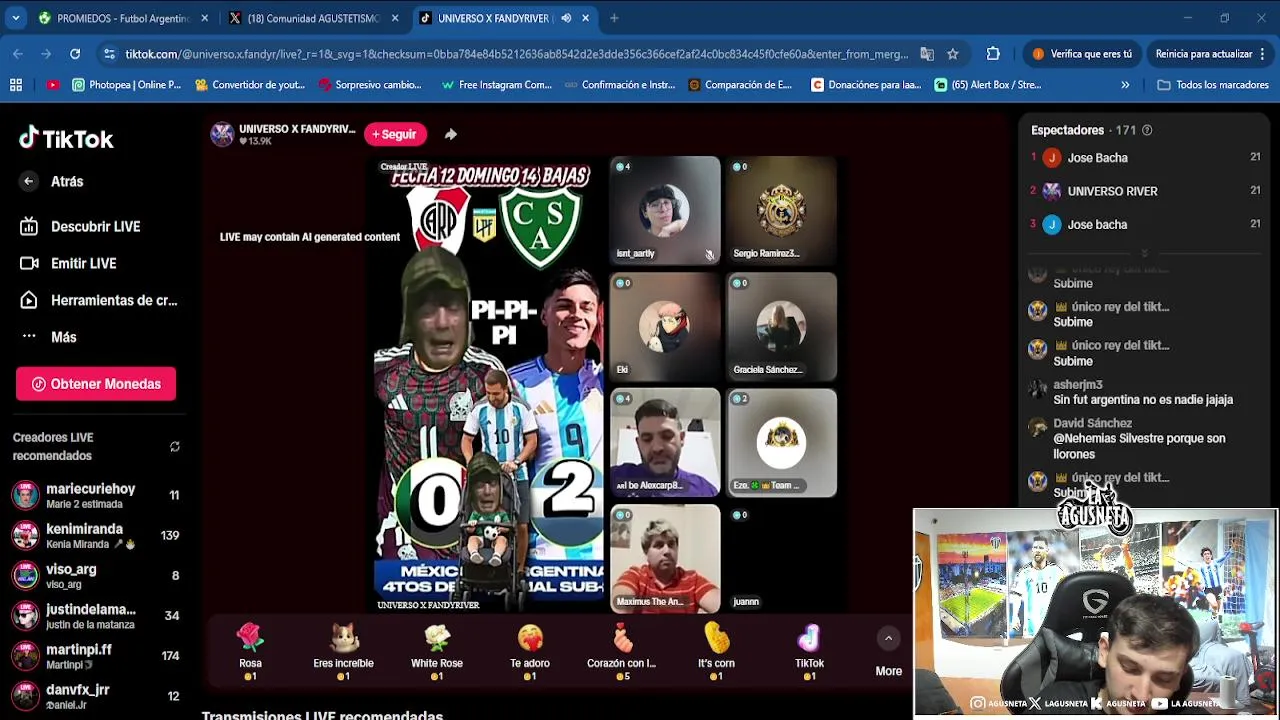Open kenimiranda live creator
Viewport: 1280px width, 720px height.
pyautogui.click(x=95, y=535)
